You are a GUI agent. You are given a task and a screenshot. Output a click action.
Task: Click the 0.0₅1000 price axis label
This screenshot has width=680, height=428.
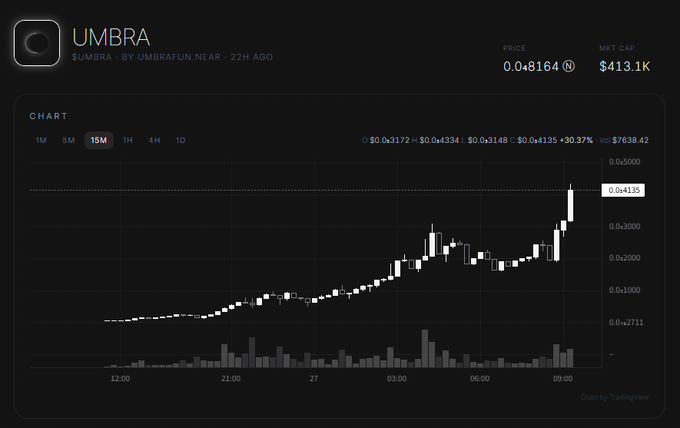tap(624, 290)
